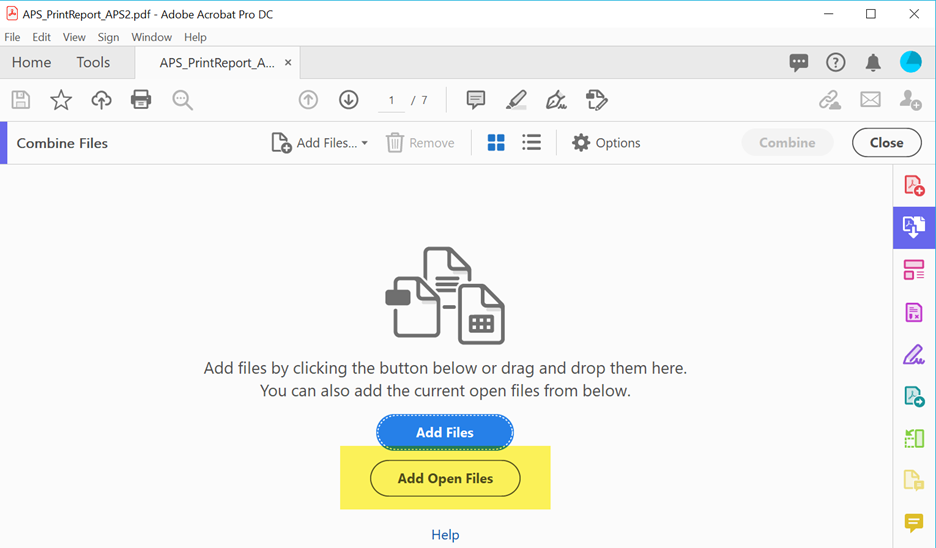This screenshot has width=936, height=548.
Task: Open the Sign menu
Action: pos(108,37)
